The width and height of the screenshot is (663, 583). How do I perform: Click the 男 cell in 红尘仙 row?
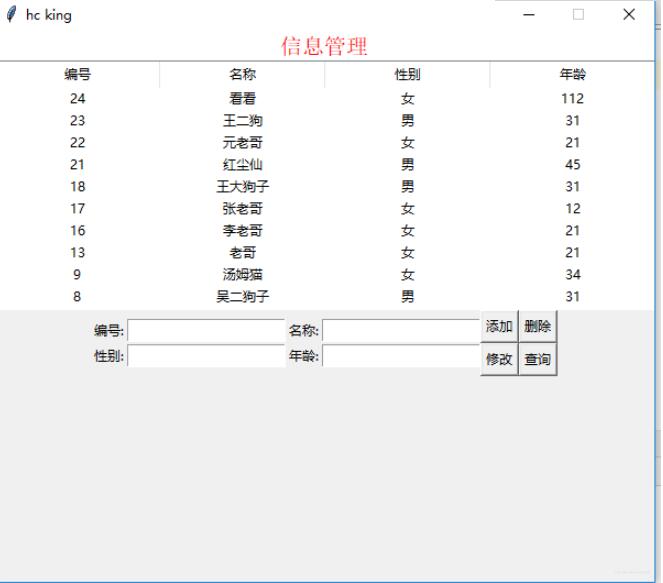tap(407, 164)
